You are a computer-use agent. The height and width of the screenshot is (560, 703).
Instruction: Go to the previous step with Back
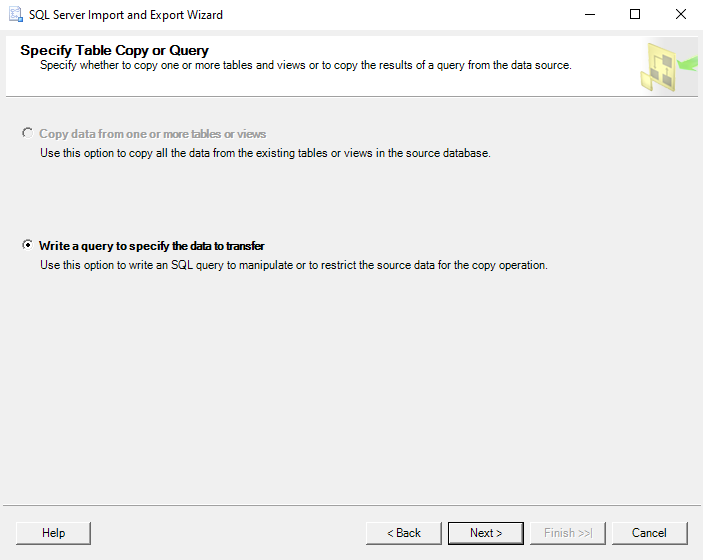click(x=404, y=533)
